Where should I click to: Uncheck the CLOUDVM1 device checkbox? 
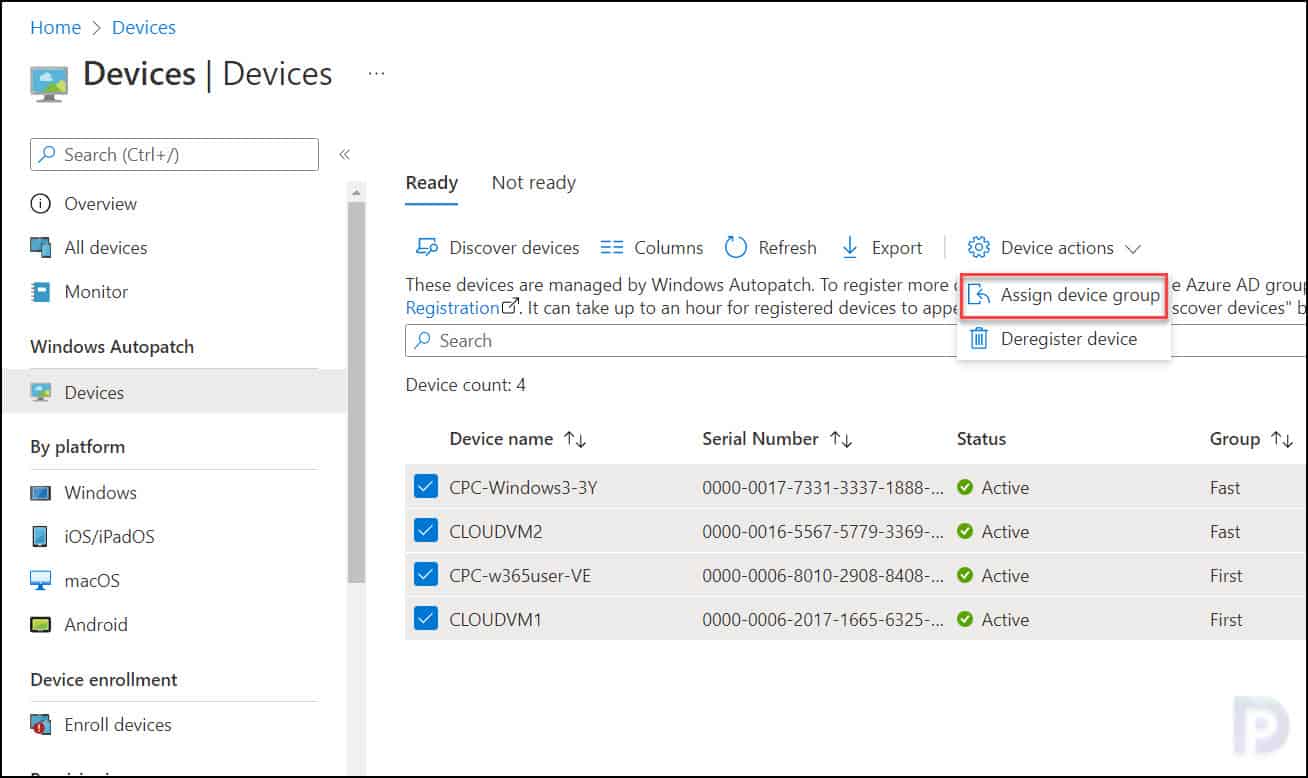pos(426,620)
